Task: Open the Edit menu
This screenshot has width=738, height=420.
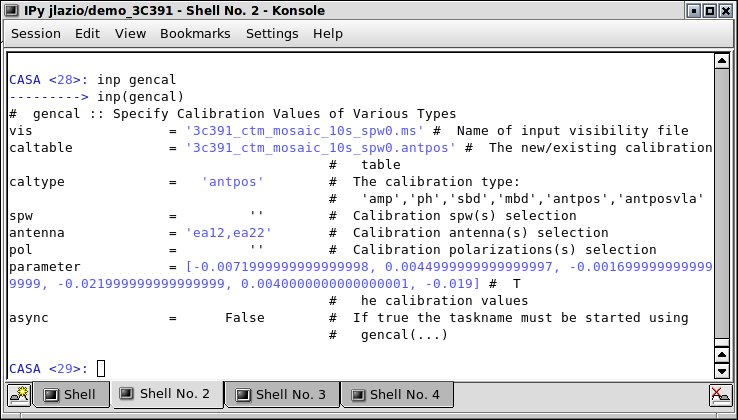Action: [87, 33]
